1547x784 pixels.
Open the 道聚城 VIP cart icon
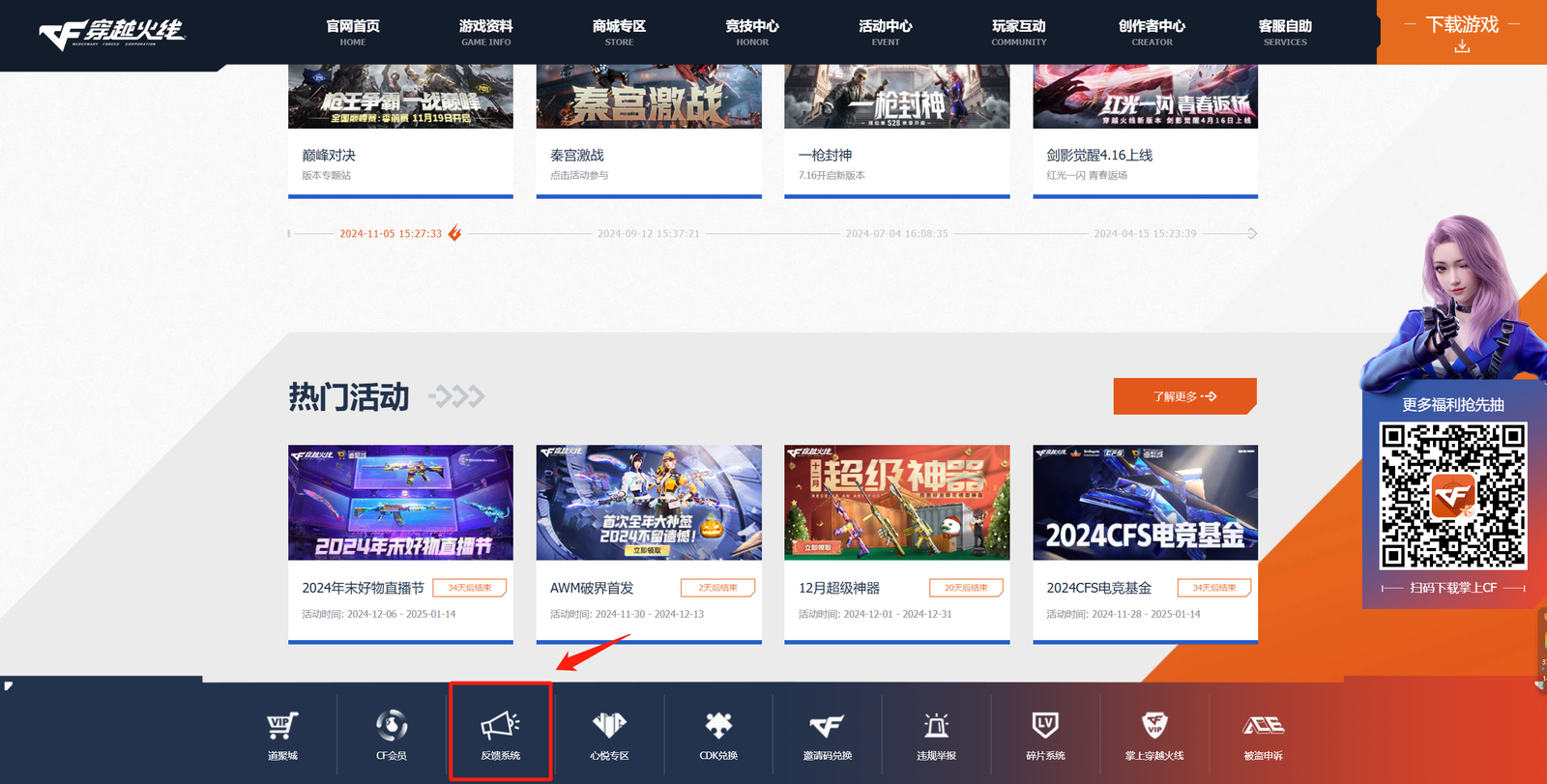(282, 726)
